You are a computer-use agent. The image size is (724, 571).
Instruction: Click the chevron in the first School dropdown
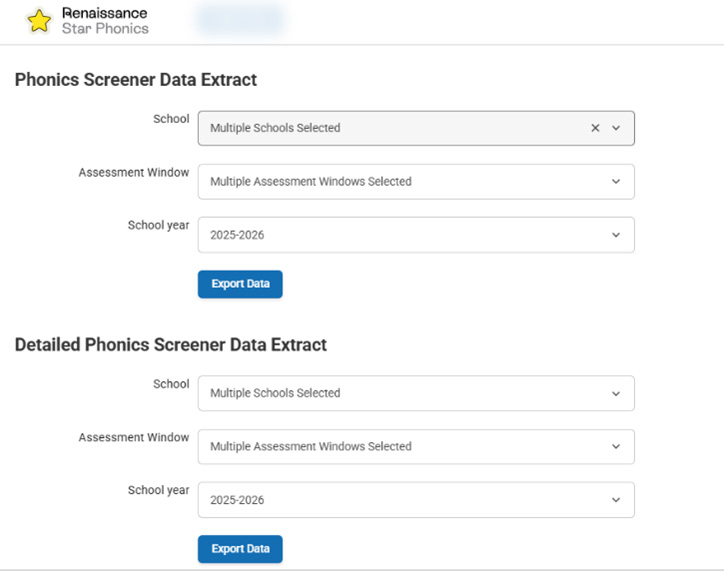tap(616, 128)
